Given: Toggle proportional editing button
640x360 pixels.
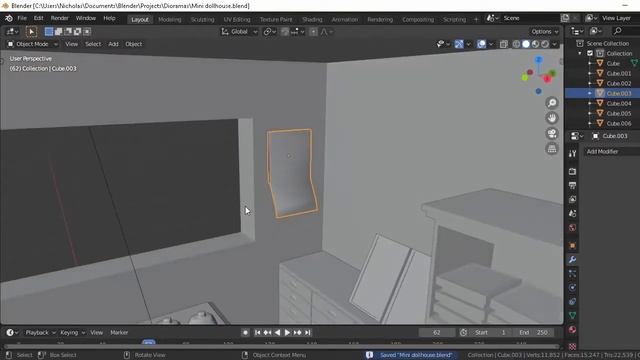Looking at the screenshot, I should tap(313, 31).
